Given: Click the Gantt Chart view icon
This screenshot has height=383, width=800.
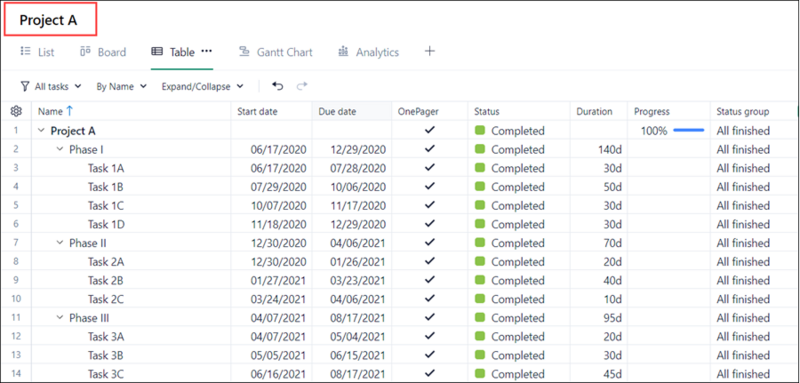Looking at the screenshot, I should (244, 52).
